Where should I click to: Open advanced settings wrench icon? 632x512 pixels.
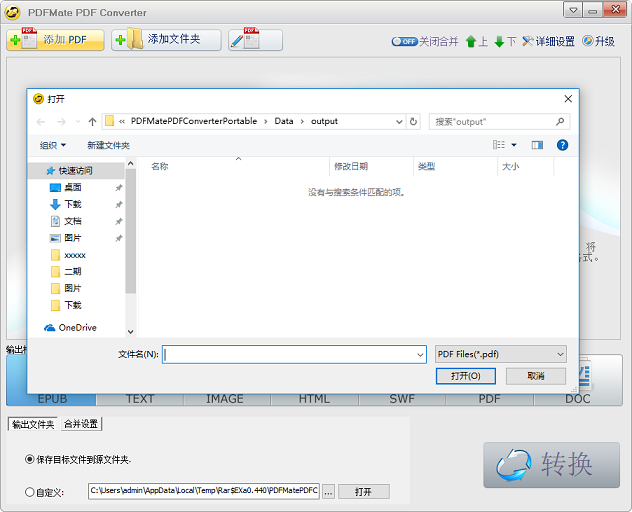pos(527,41)
